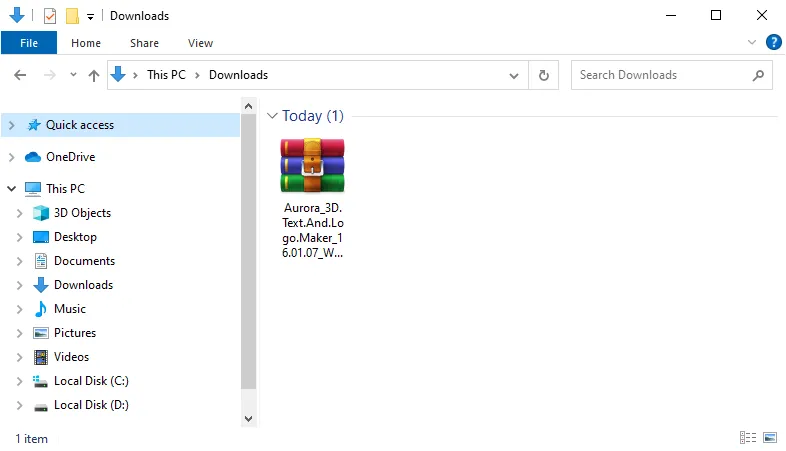Click the search magnifier icon

758,75
